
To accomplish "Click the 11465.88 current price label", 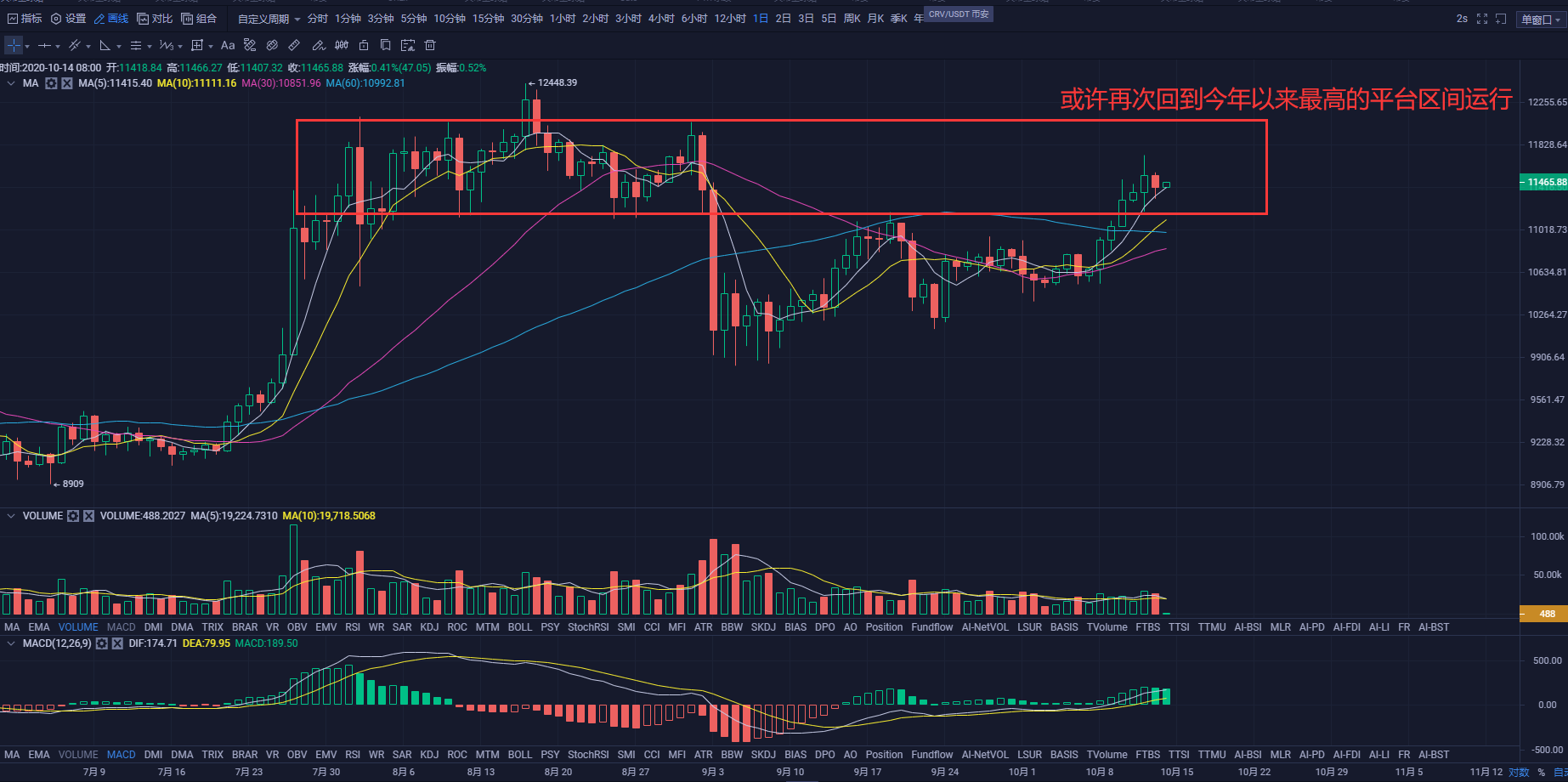I will click(1543, 182).
